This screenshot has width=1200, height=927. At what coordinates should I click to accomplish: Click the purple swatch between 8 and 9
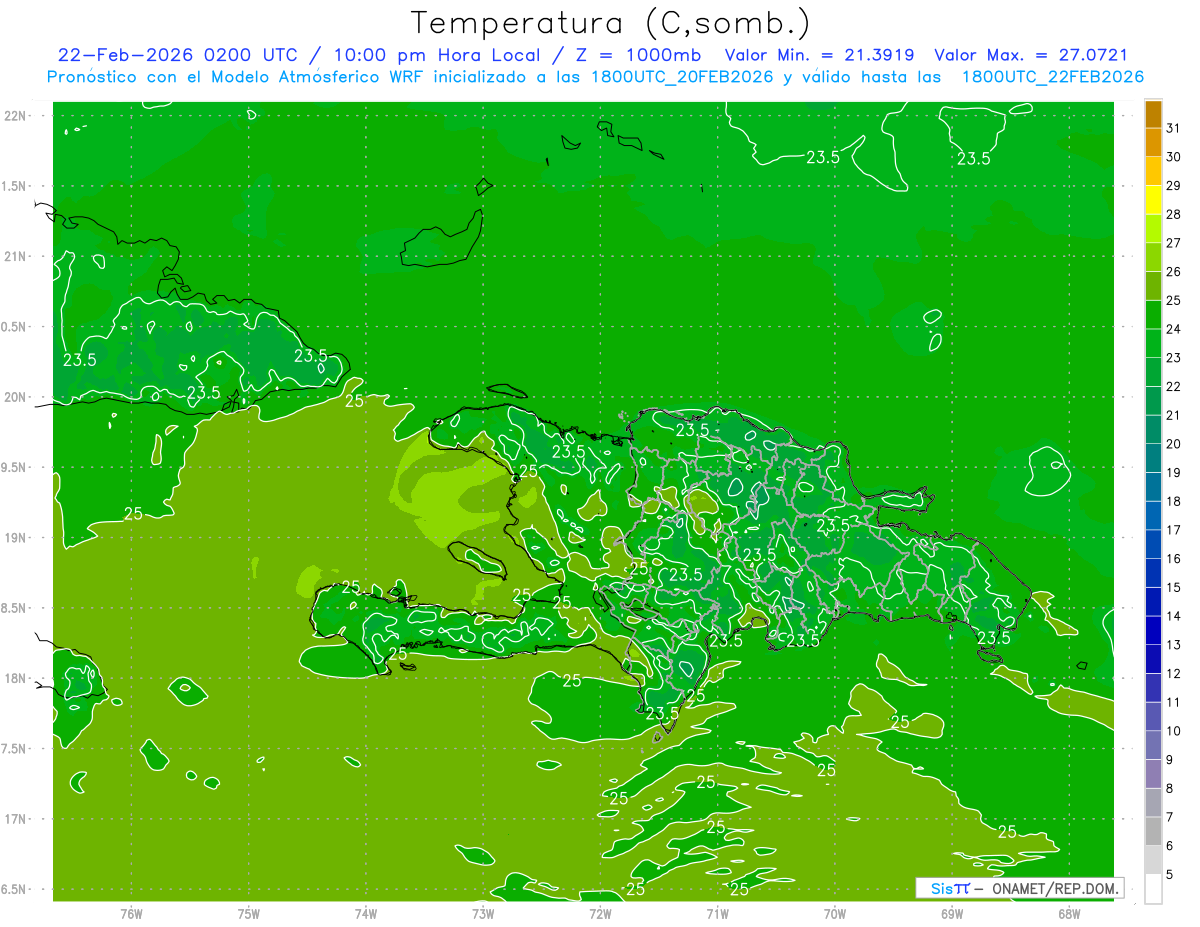(1153, 774)
